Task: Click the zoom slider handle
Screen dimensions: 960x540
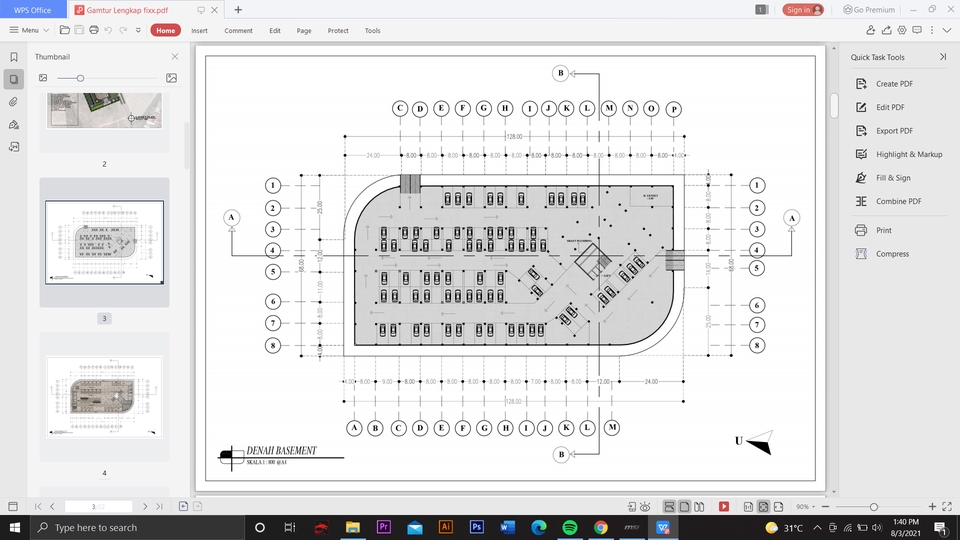Action: (874, 506)
